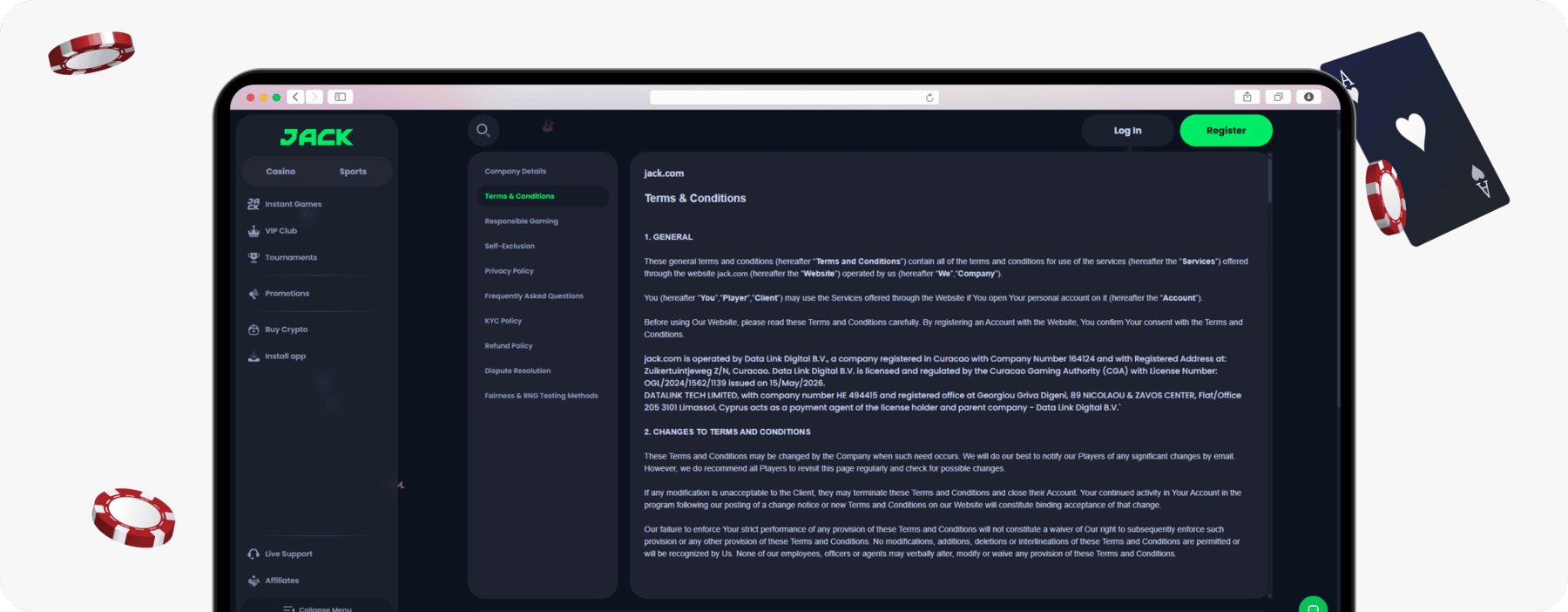Screen dimensions: 1568x612
Task: Reload page with refresh icon
Action: click(x=929, y=98)
